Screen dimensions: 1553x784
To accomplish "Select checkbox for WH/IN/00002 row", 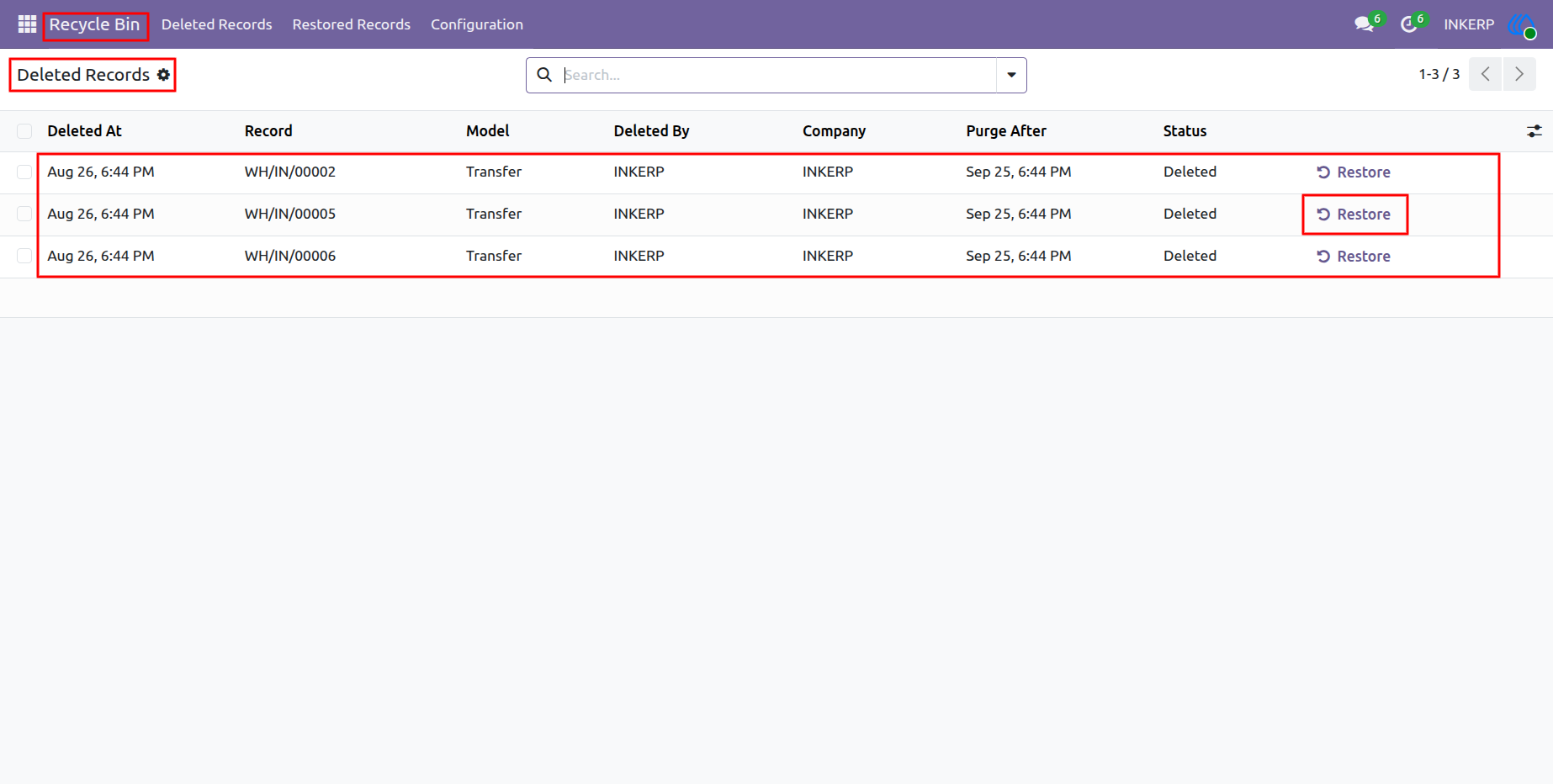I will click(x=24, y=172).
